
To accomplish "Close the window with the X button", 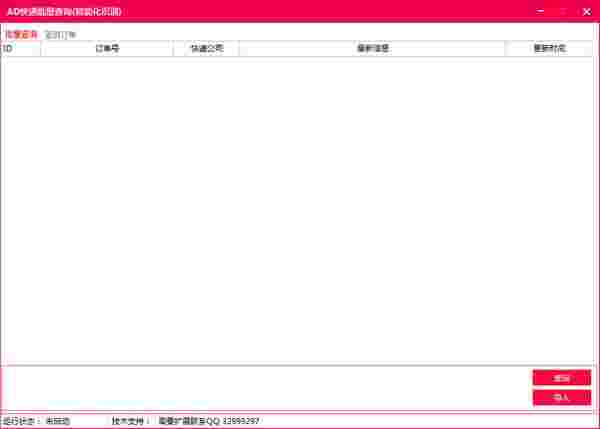I will tap(586, 11).
